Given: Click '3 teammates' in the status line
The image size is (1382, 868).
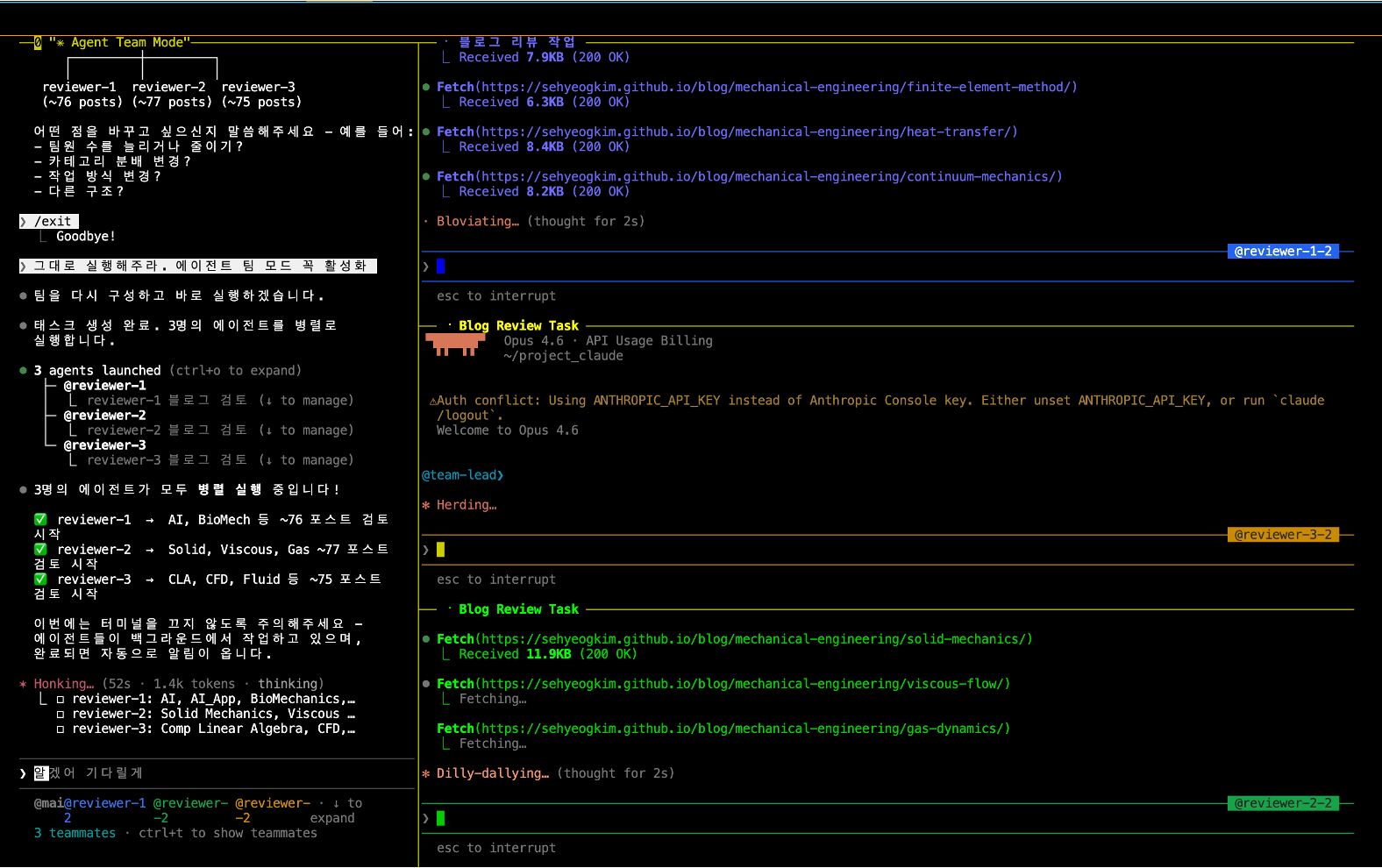Looking at the screenshot, I should pos(75,833).
